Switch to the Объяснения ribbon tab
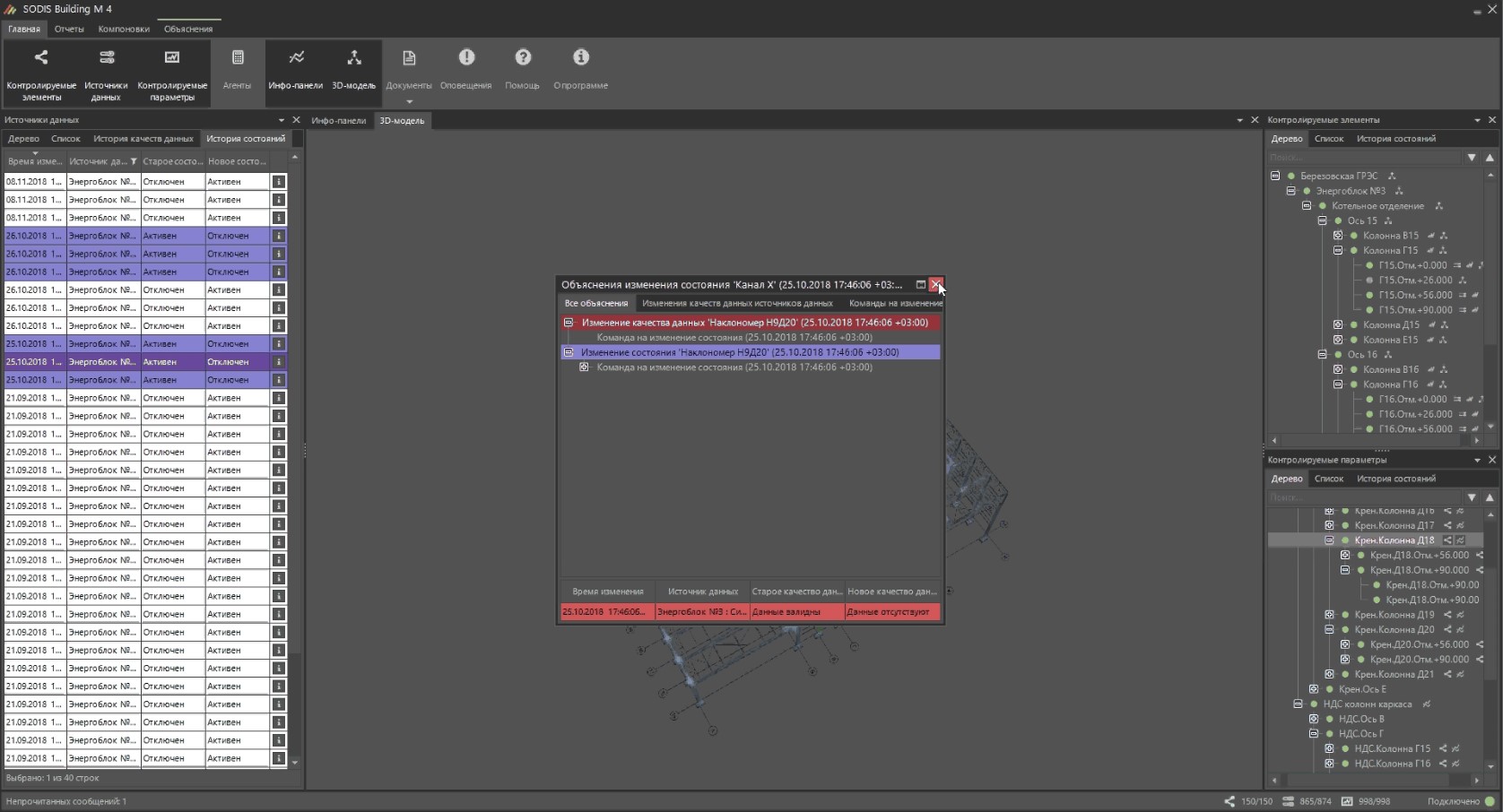 point(188,29)
